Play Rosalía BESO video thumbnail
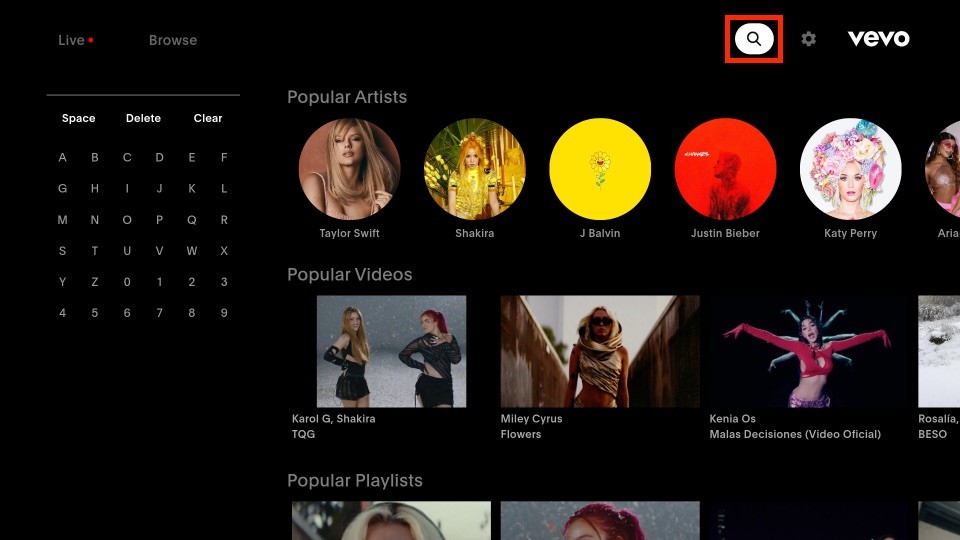This screenshot has height=540, width=960. 939,351
